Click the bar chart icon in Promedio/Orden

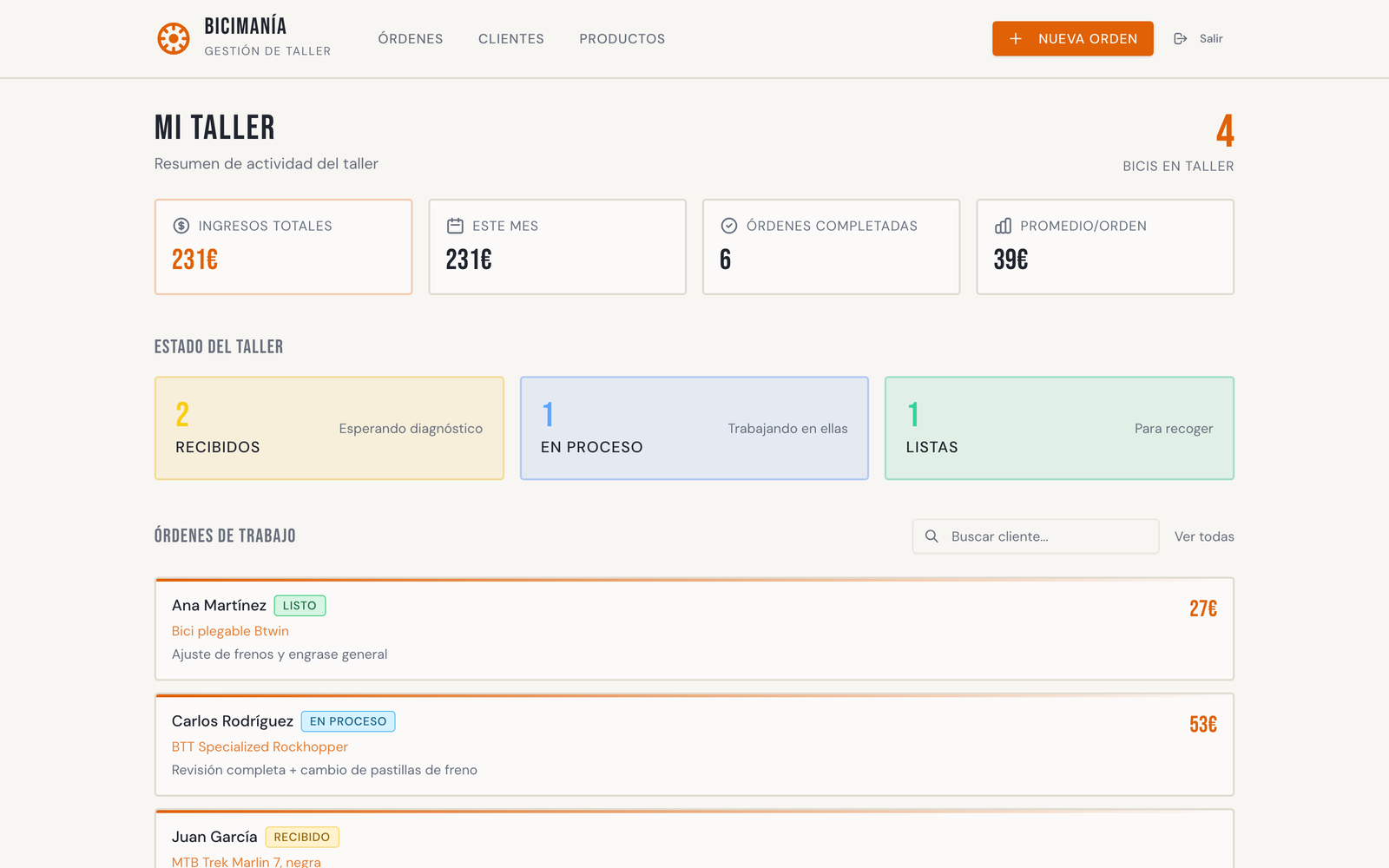1003,226
